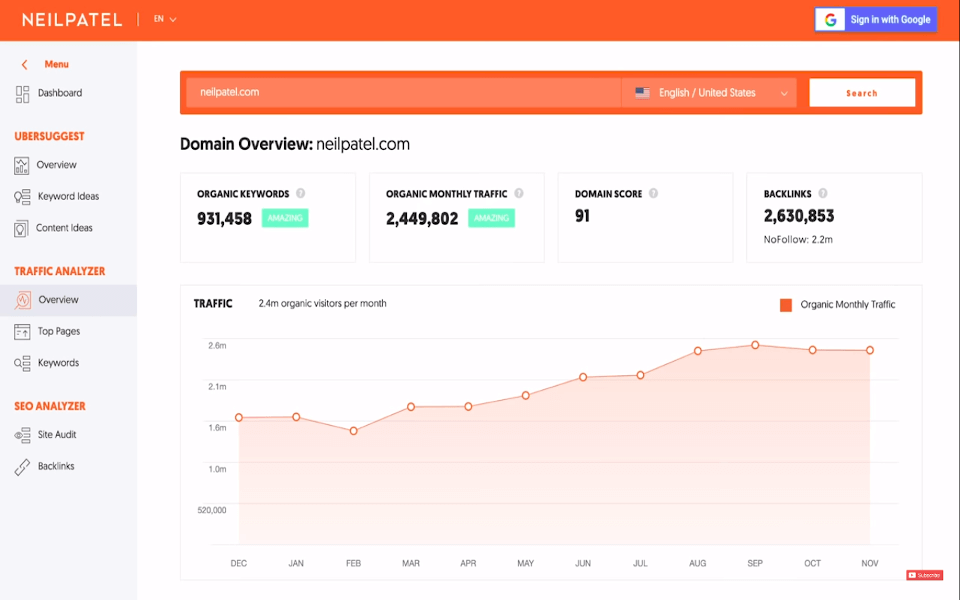Click the YouTube Subscribe badge
Image resolution: width=960 pixels, height=600 pixels.
pyautogui.click(x=924, y=575)
